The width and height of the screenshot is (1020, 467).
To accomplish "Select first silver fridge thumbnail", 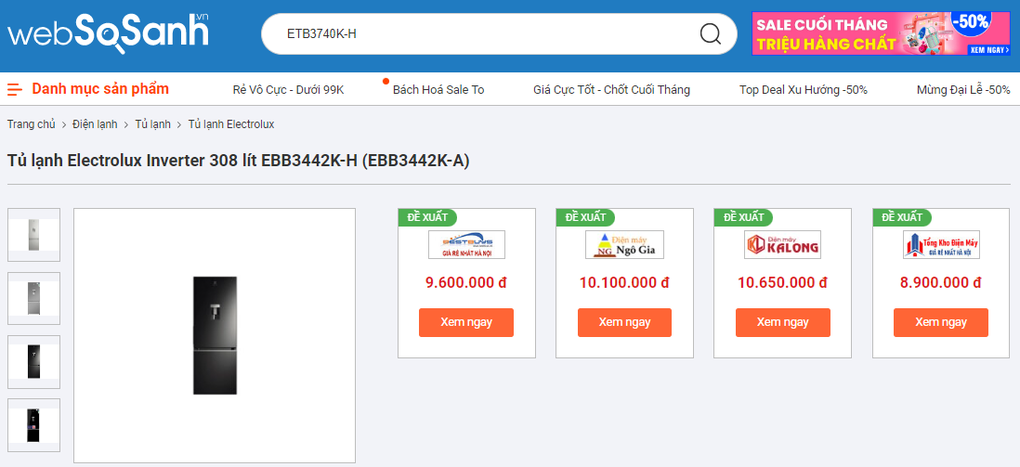I will click(x=34, y=235).
